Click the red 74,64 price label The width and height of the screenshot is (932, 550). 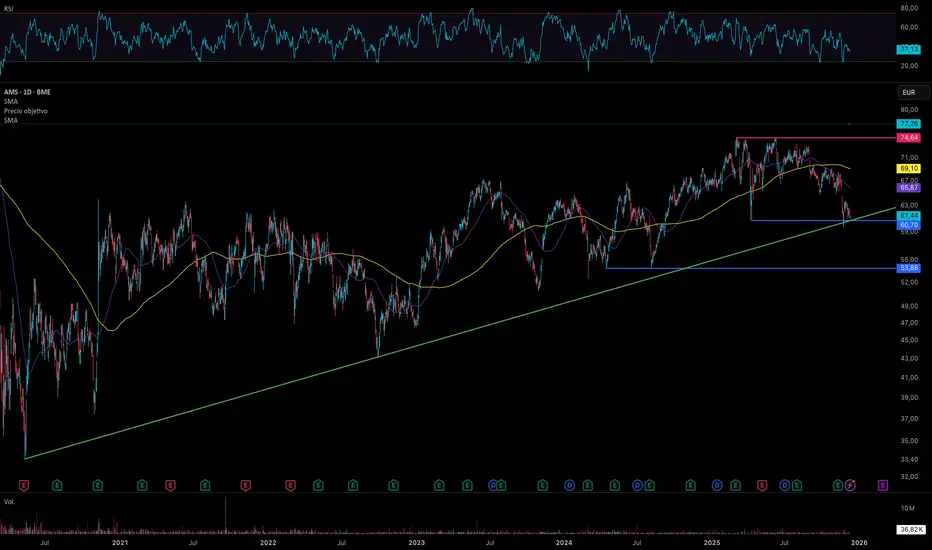(909, 138)
